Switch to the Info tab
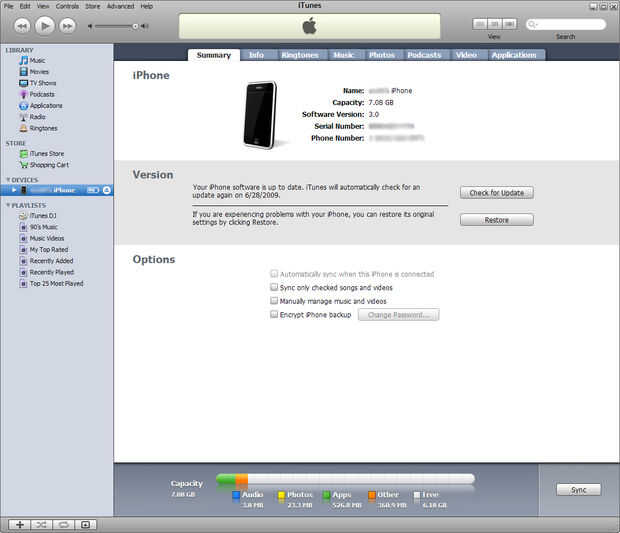Screen dimensions: 620x533 (256, 55)
